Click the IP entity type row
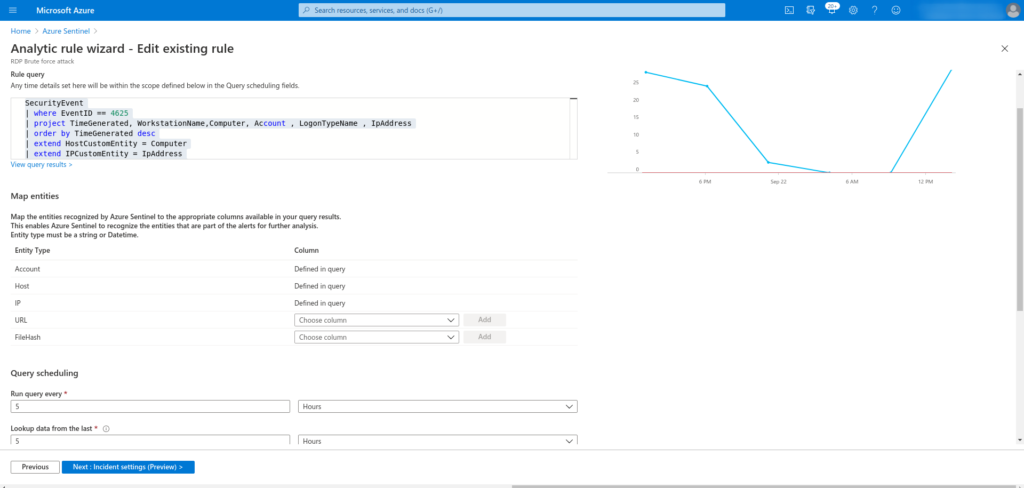 [294, 303]
